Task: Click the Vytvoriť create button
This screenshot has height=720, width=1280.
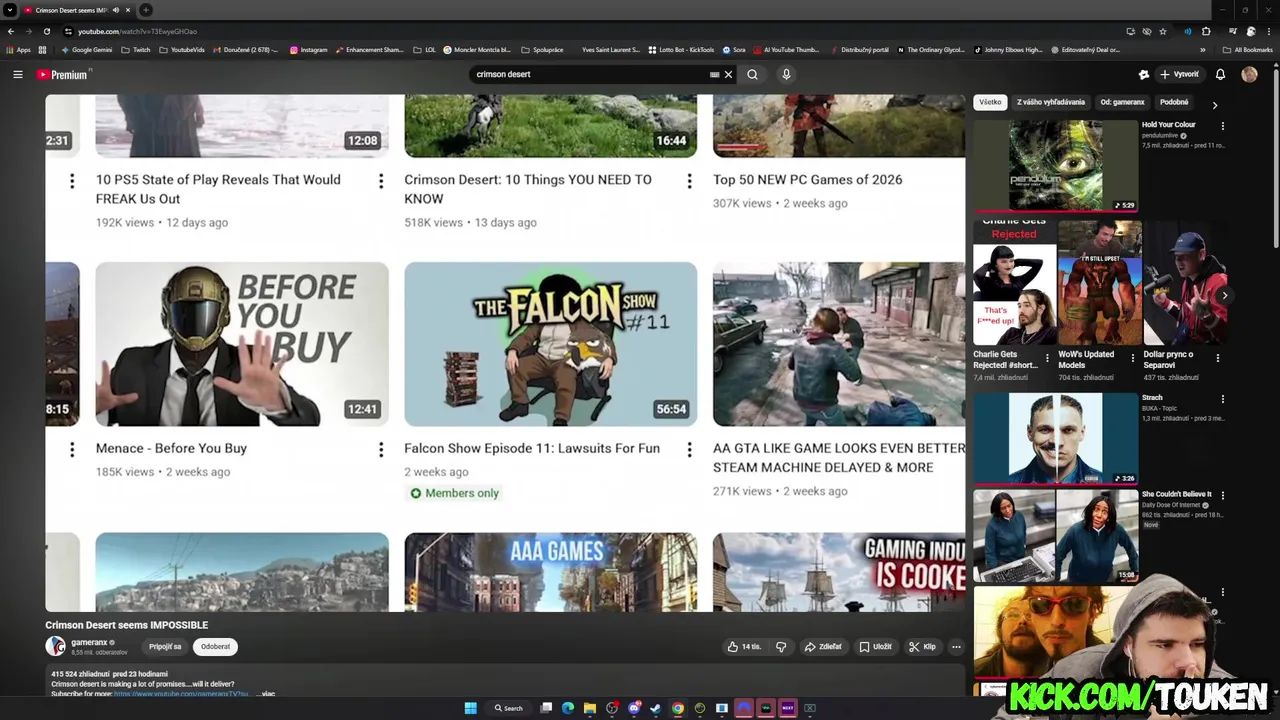Action: click(1179, 74)
